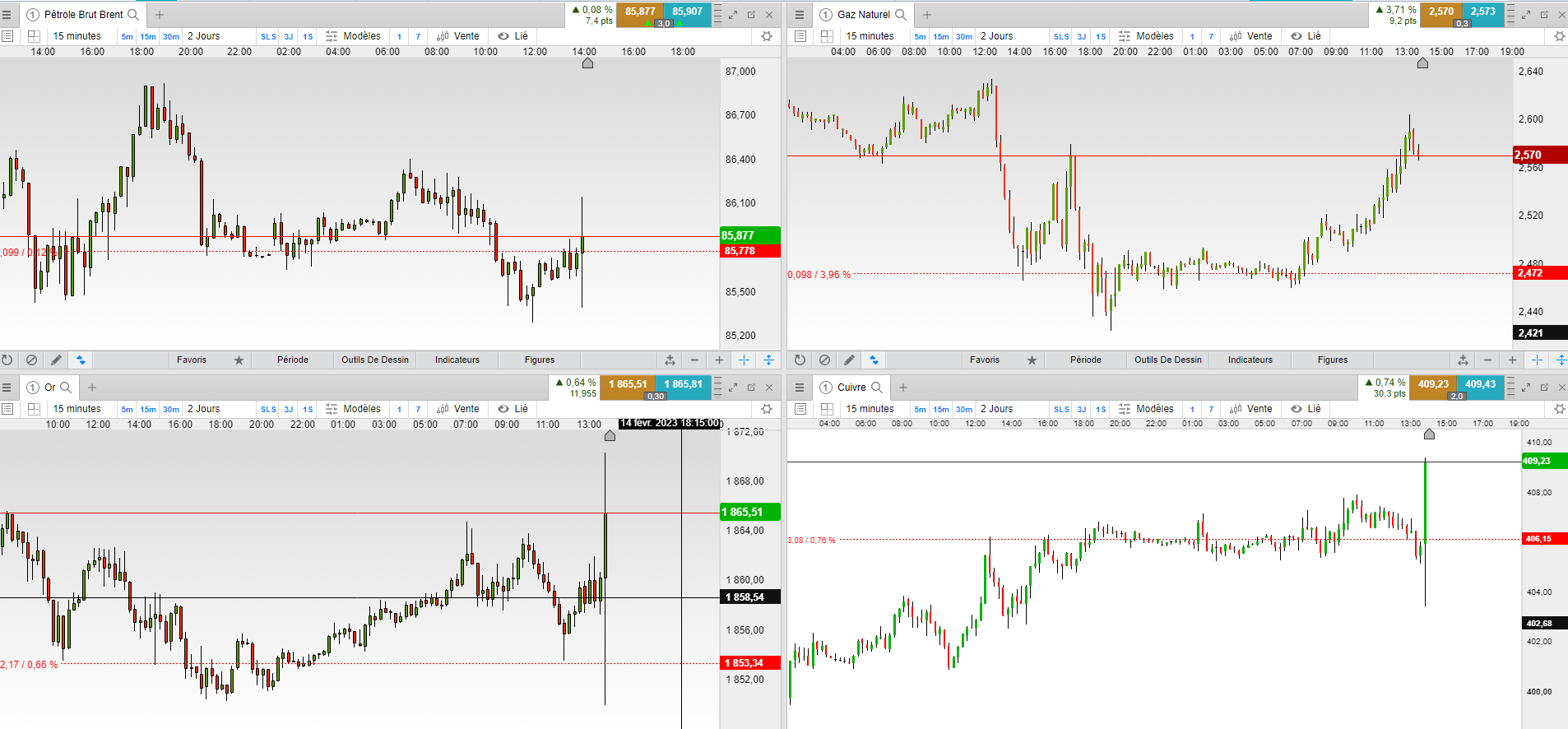Open Outils De Dessin menu under Gaz Naturel
The image size is (1568, 729).
click(x=1167, y=360)
